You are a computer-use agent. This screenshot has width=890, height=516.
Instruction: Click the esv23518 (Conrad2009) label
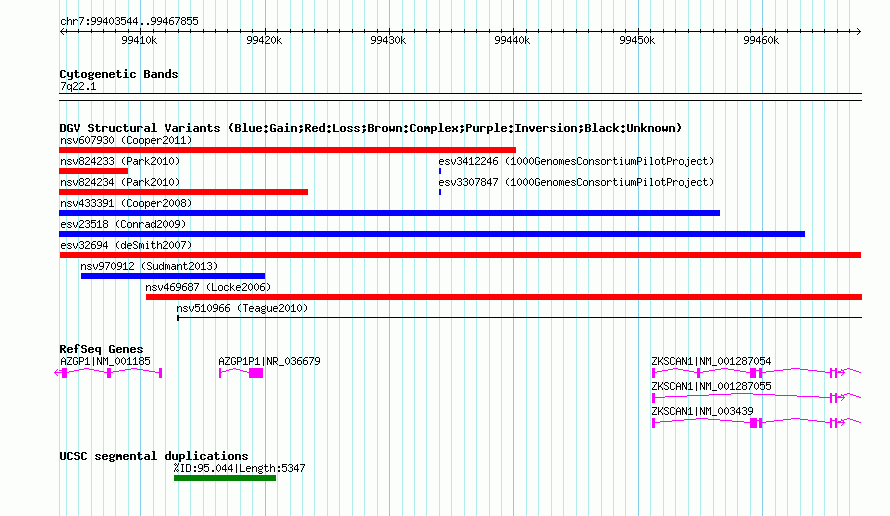[123, 224]
